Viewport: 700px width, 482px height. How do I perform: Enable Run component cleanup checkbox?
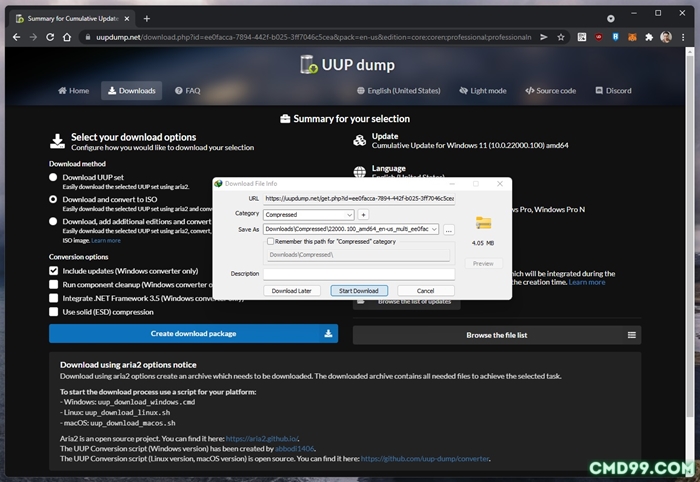pos(54,284)
